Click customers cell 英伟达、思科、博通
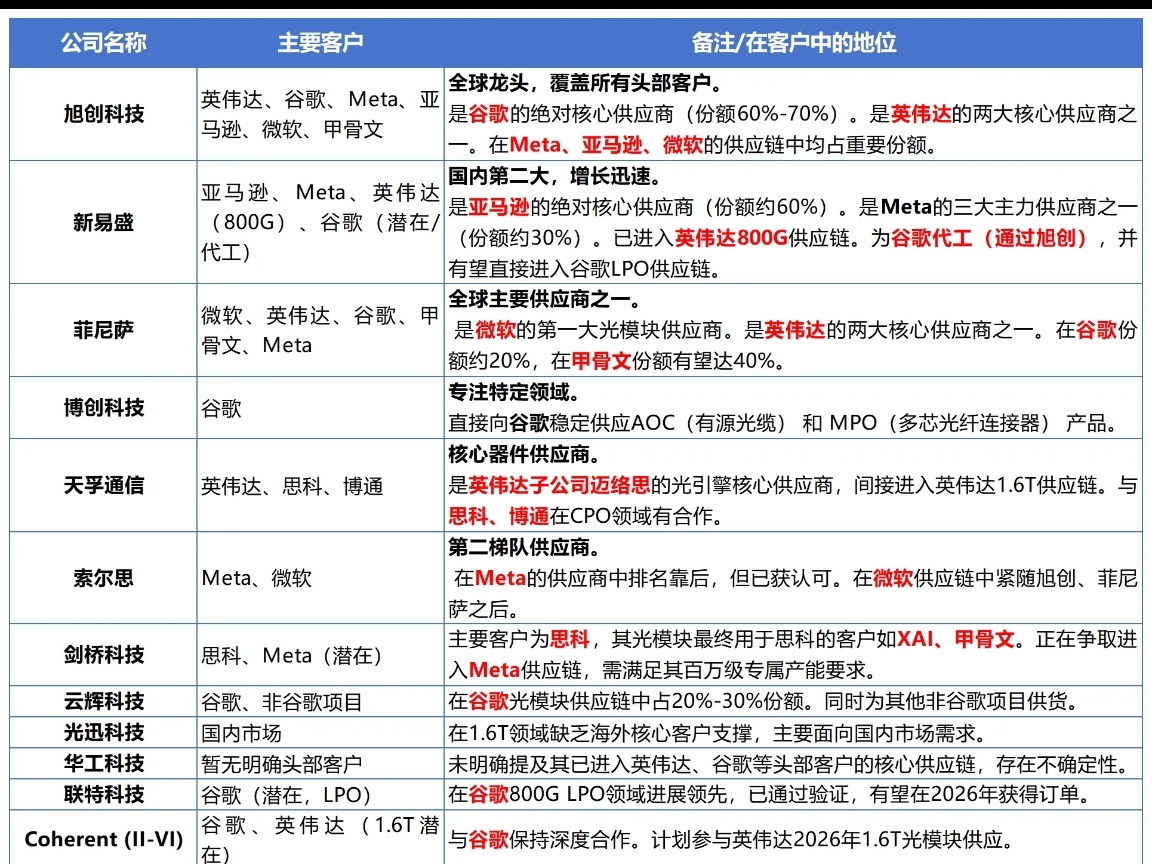 320,485
